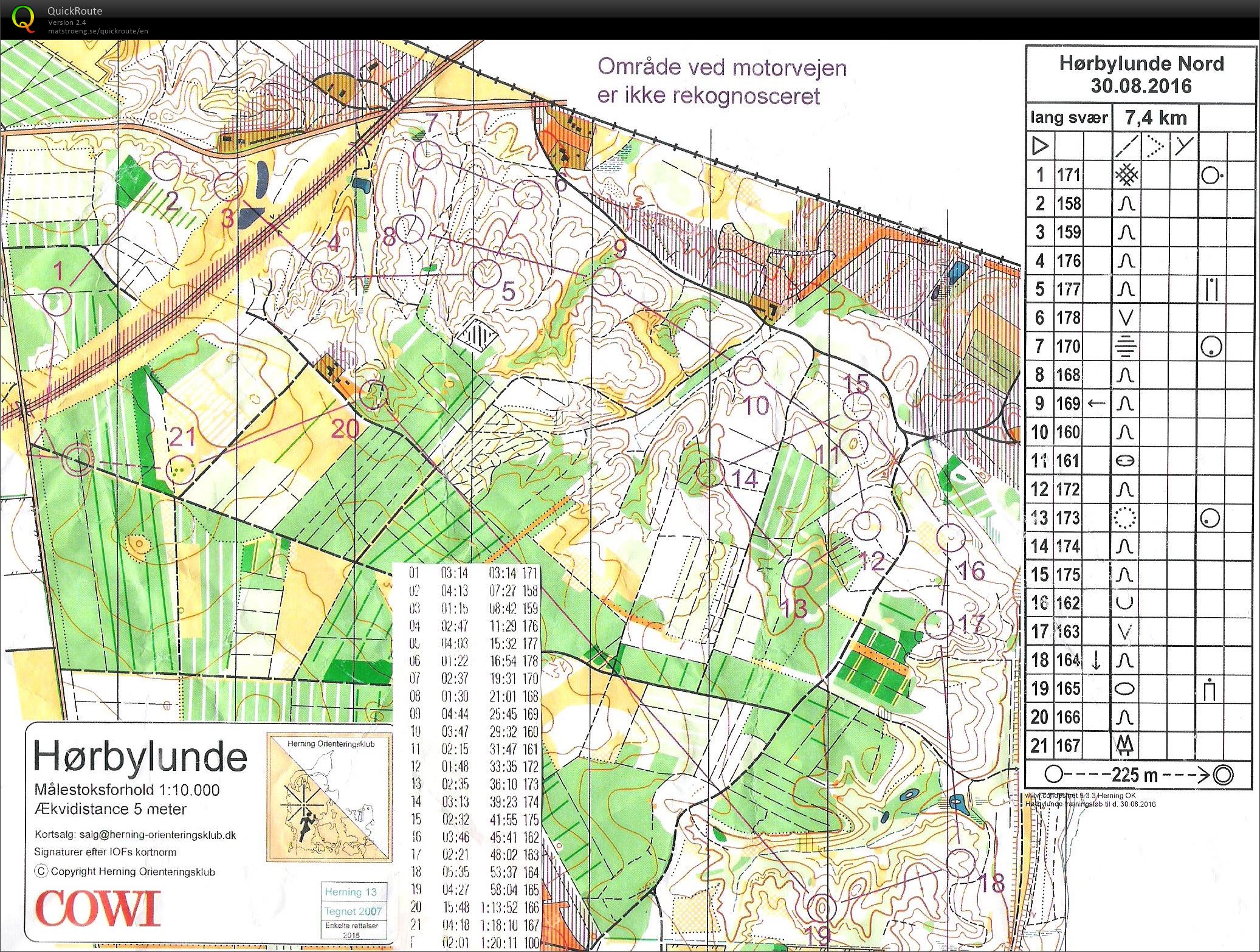
Task: Click the 'Område ved motorvejen' note
Action: 721,67
